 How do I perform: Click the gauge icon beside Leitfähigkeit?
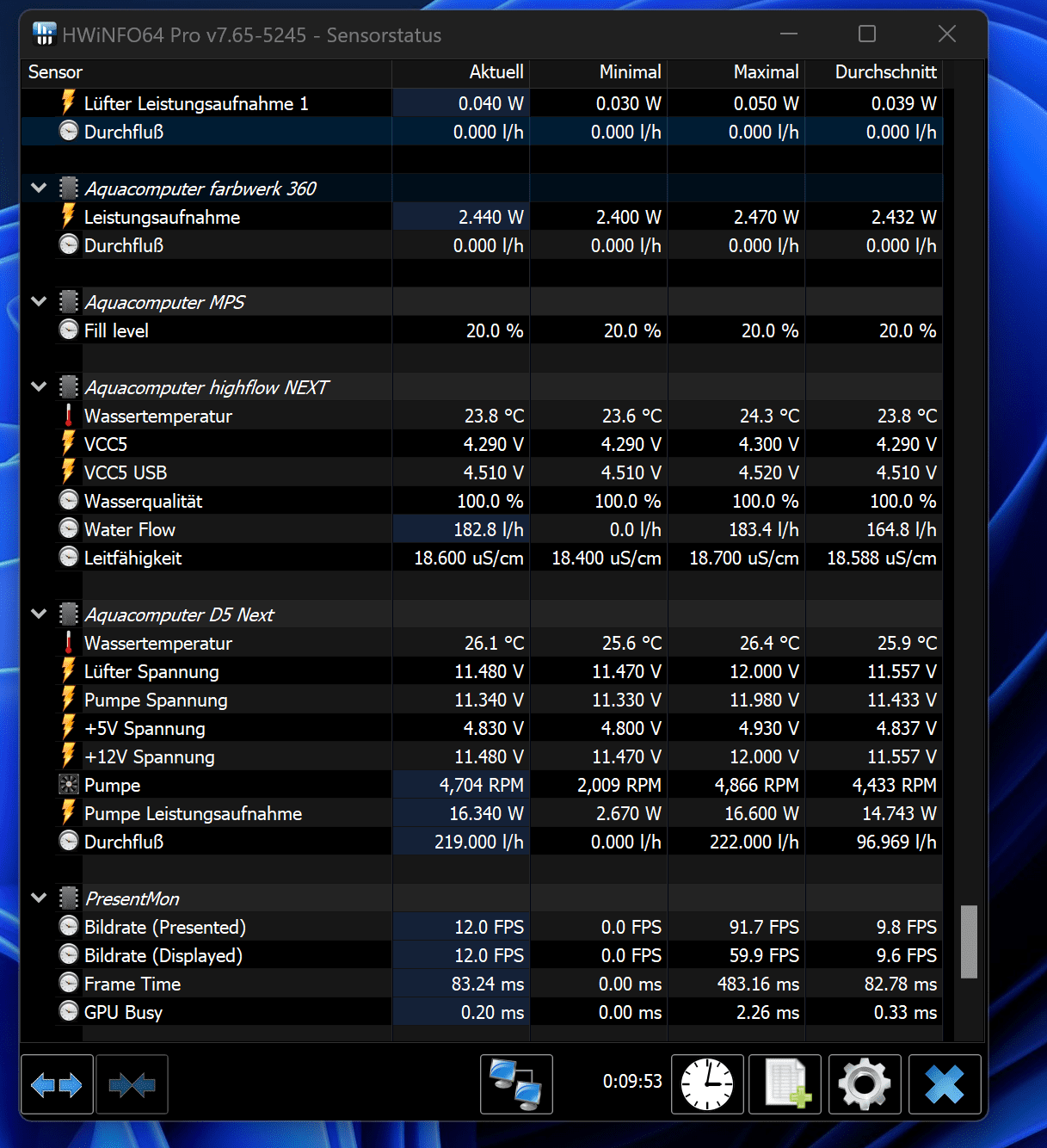pos(69,558)
